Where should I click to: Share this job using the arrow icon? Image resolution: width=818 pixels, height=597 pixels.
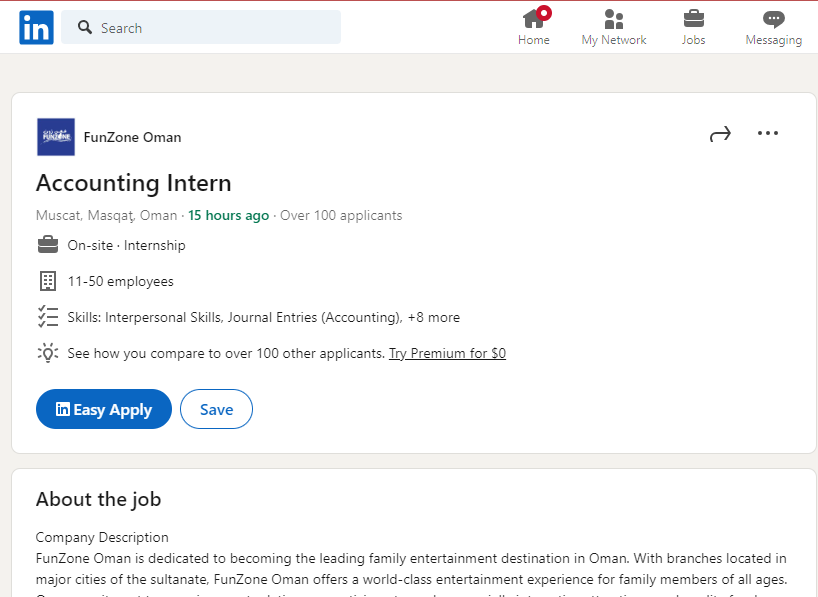(x=720, y=134)
